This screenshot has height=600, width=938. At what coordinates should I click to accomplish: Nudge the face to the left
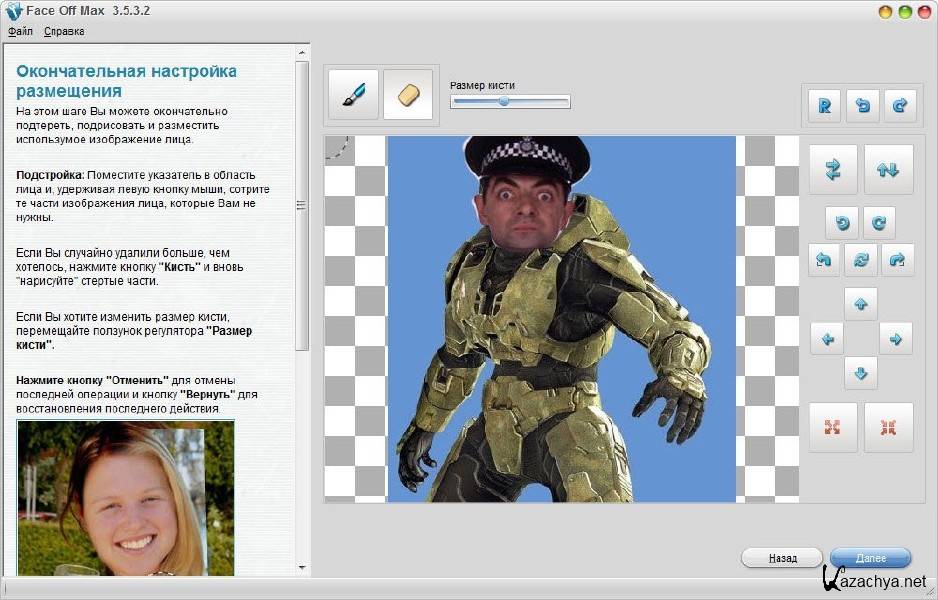pyautogui.click(x=826, y=339)
